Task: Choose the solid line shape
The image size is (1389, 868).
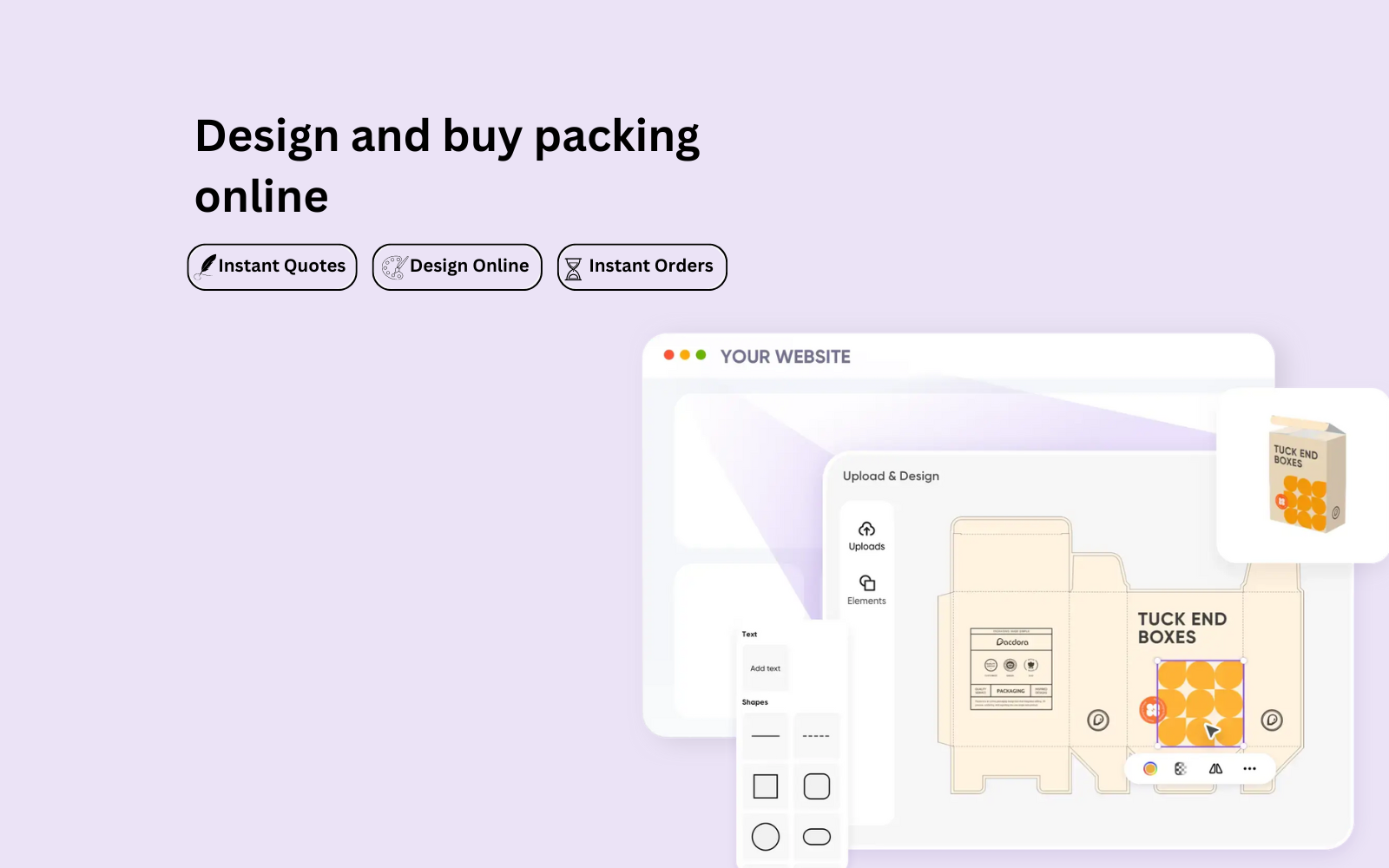Action: [x=765, y=736]
